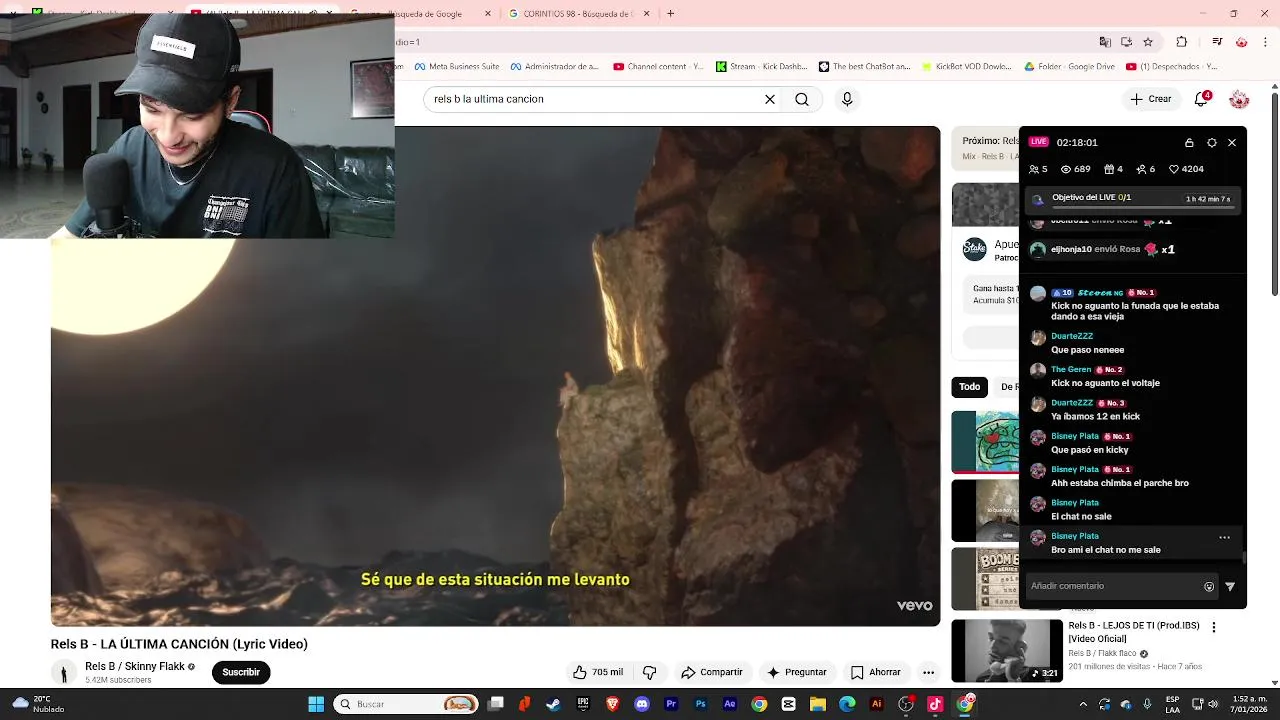The width and height of the screenshot is (1280, 720).
Task: Open LEJOS DE TI video thumbnail
Action: click(1007, 651)
